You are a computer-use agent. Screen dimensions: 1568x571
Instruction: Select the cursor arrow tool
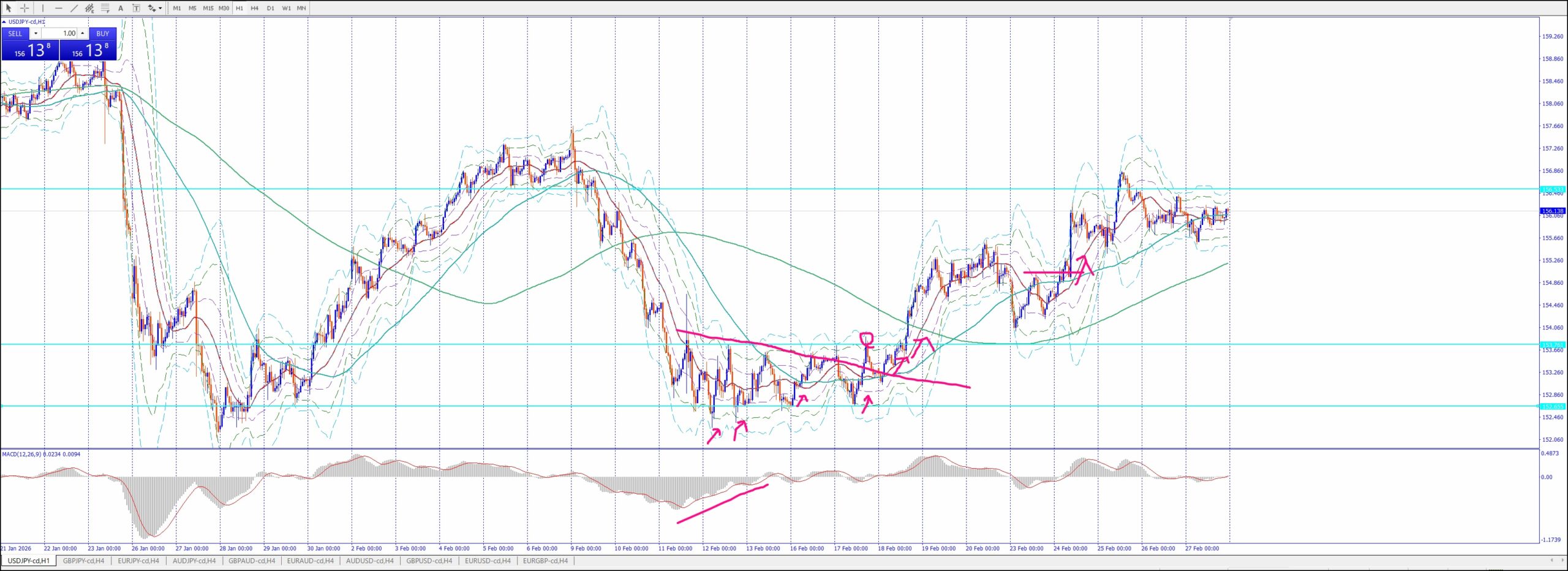tap(9, 8)
